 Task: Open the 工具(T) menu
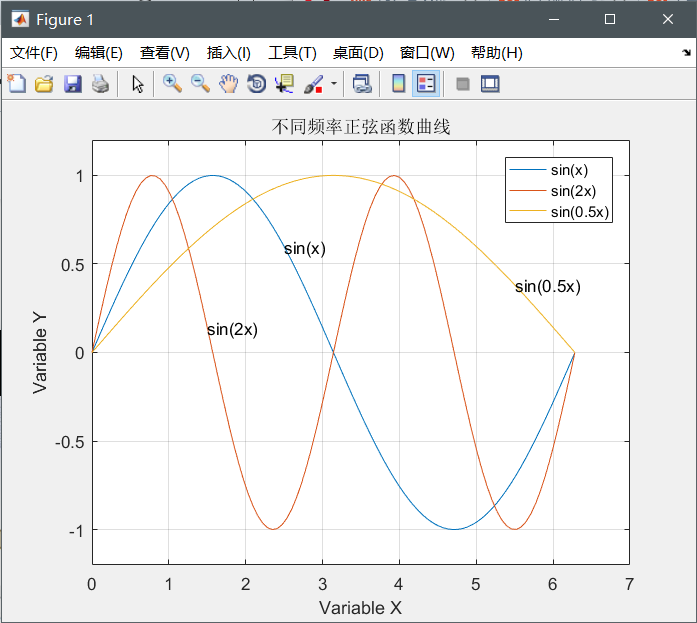(x=292, y=53)
